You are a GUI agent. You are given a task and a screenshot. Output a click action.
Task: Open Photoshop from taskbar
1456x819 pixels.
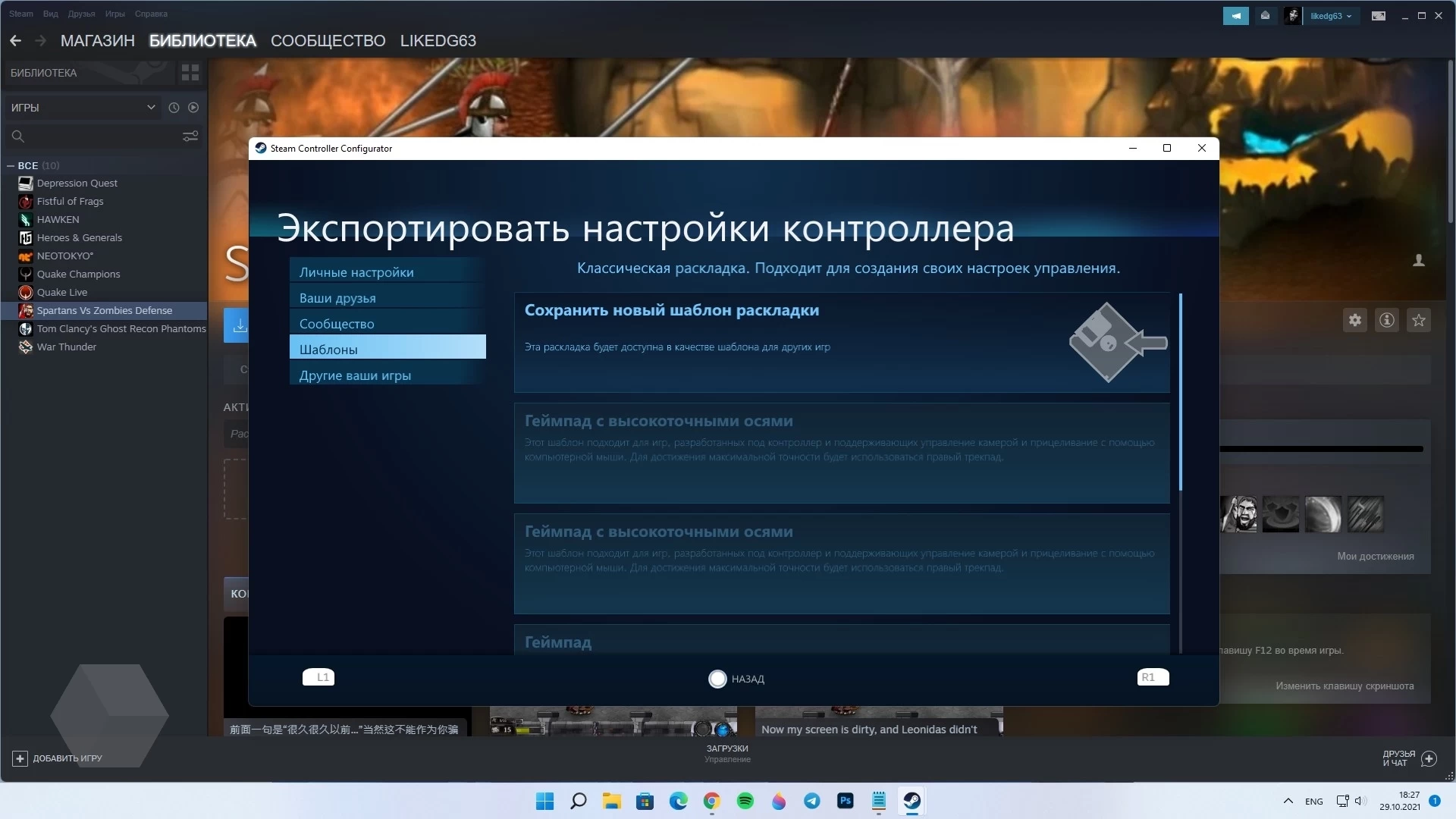(x=846, y=801)
